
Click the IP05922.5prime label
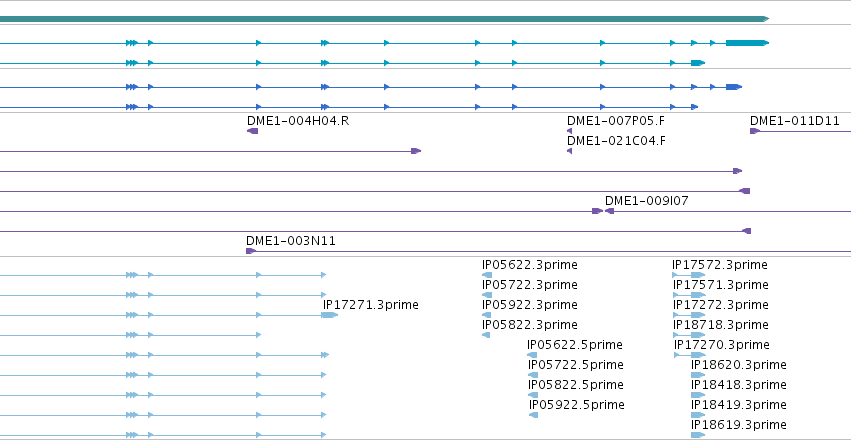[x=577, y=405]
